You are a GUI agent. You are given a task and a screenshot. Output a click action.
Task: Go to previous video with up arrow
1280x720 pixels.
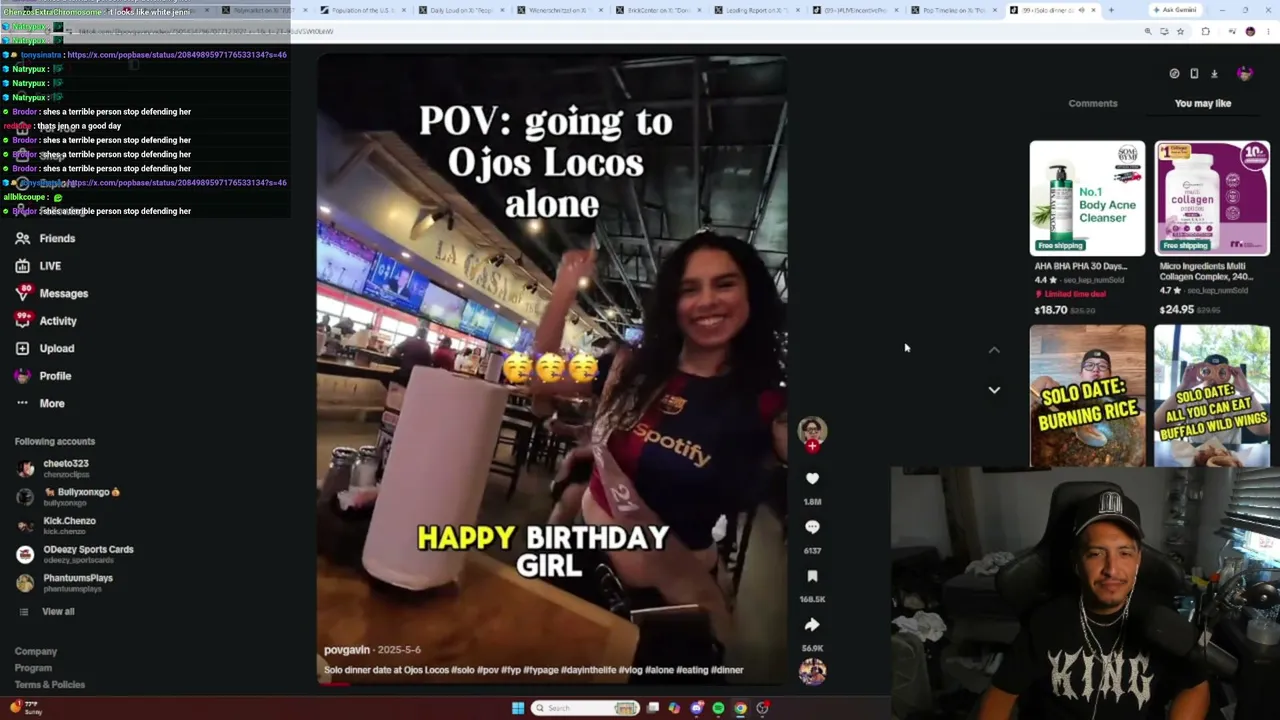pyautogui.click(x=994, y=350)
